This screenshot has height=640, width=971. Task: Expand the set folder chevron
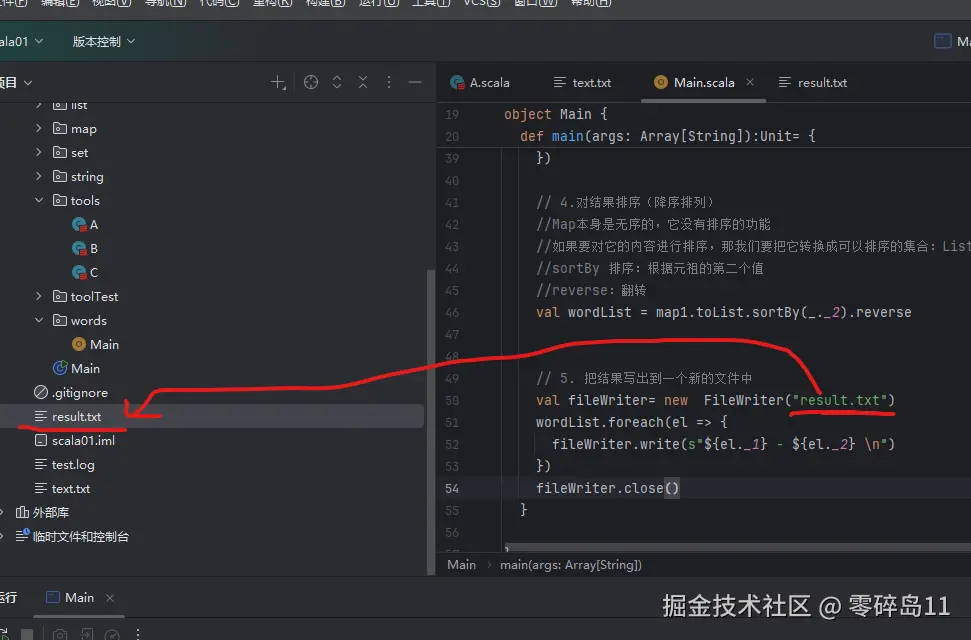tap(38, 152)
